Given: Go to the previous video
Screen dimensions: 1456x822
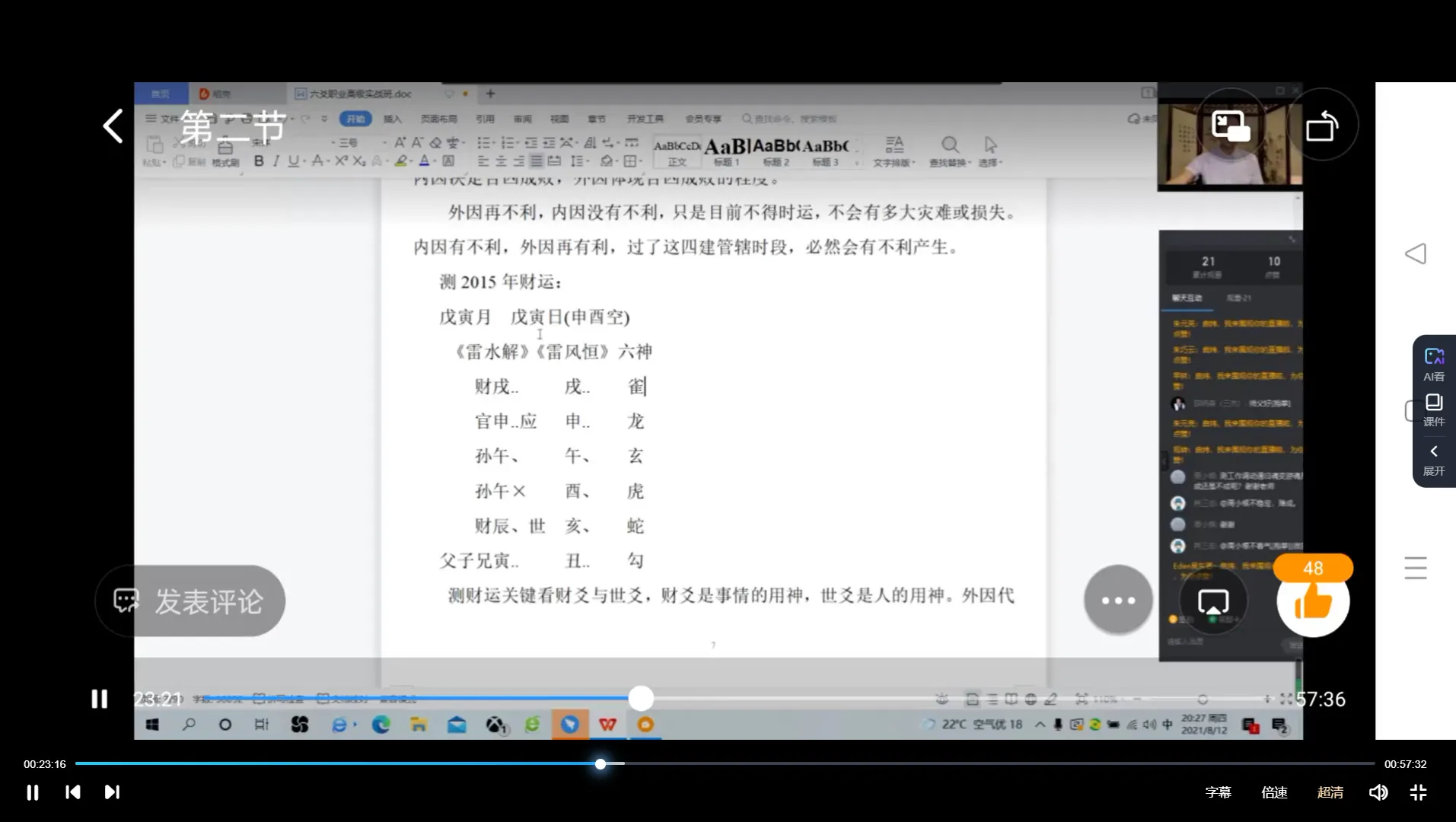Looking at the screenshot, I should click(x=73, y=792).
